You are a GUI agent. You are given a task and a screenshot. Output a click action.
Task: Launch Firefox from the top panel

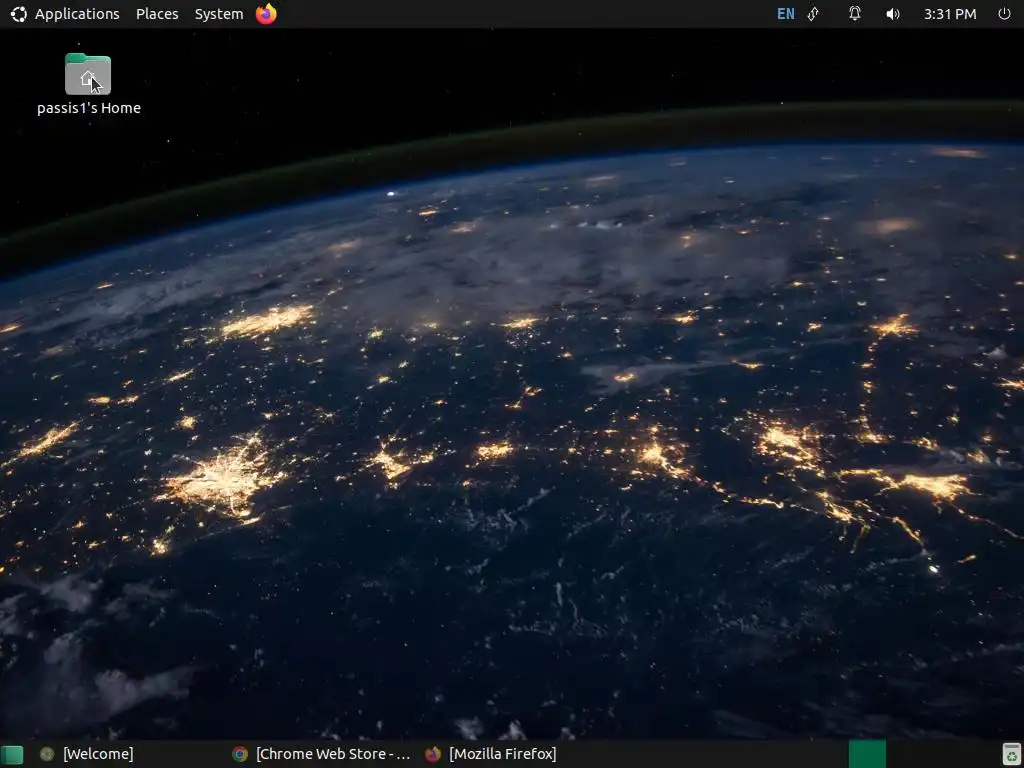(266, 14)
